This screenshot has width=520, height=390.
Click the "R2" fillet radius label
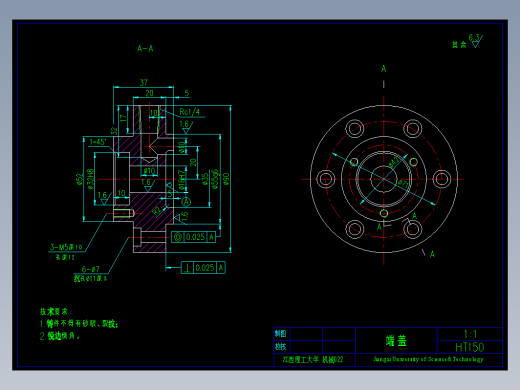(x=157, y=211)
